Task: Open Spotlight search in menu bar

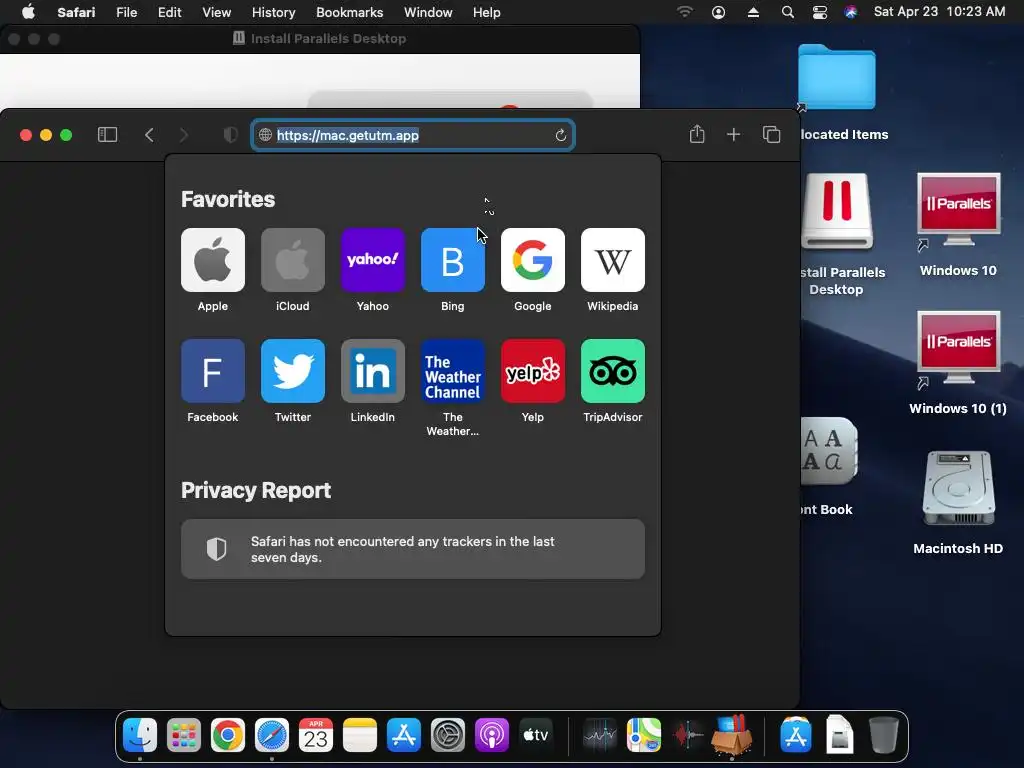Action: click(788, 12)
